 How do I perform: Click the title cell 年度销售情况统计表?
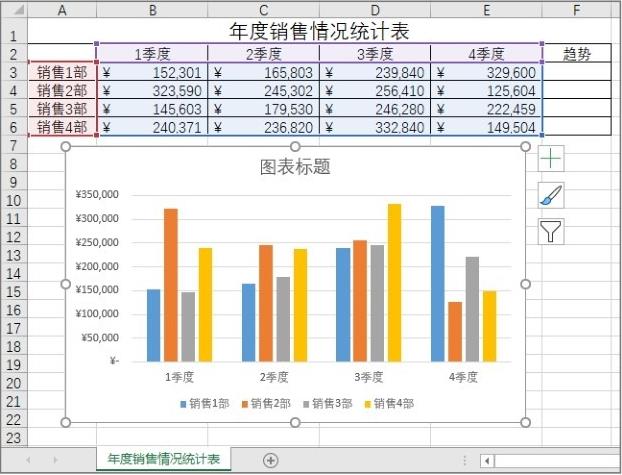click(319, 31)
